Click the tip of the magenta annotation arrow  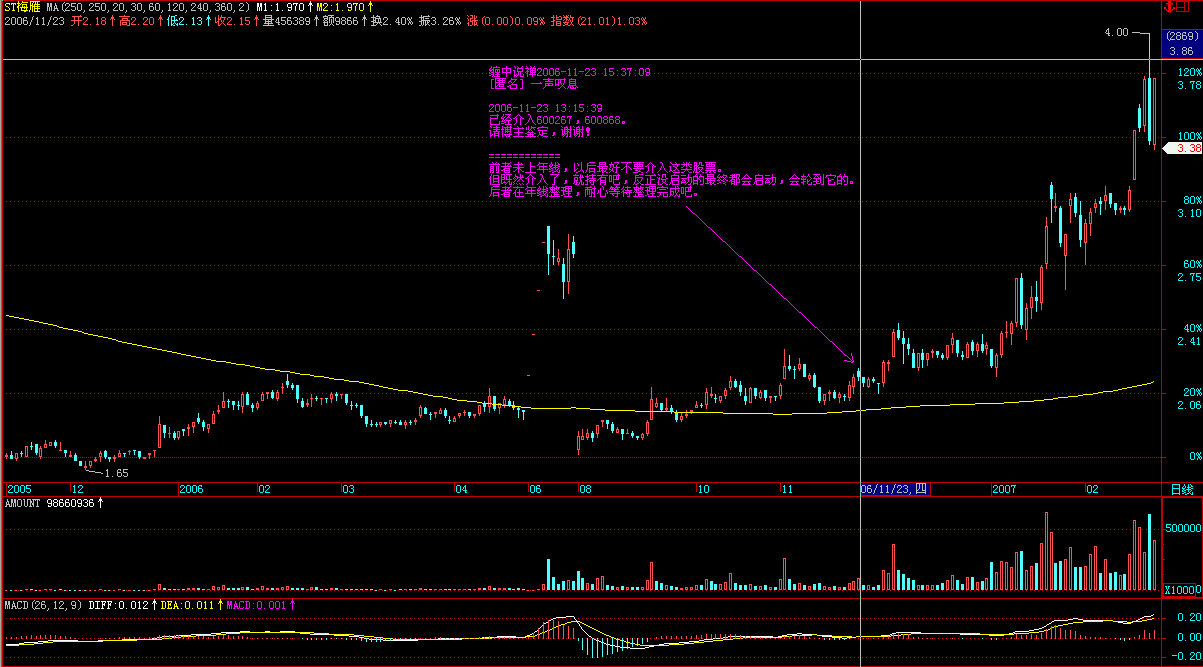point(854,362)
